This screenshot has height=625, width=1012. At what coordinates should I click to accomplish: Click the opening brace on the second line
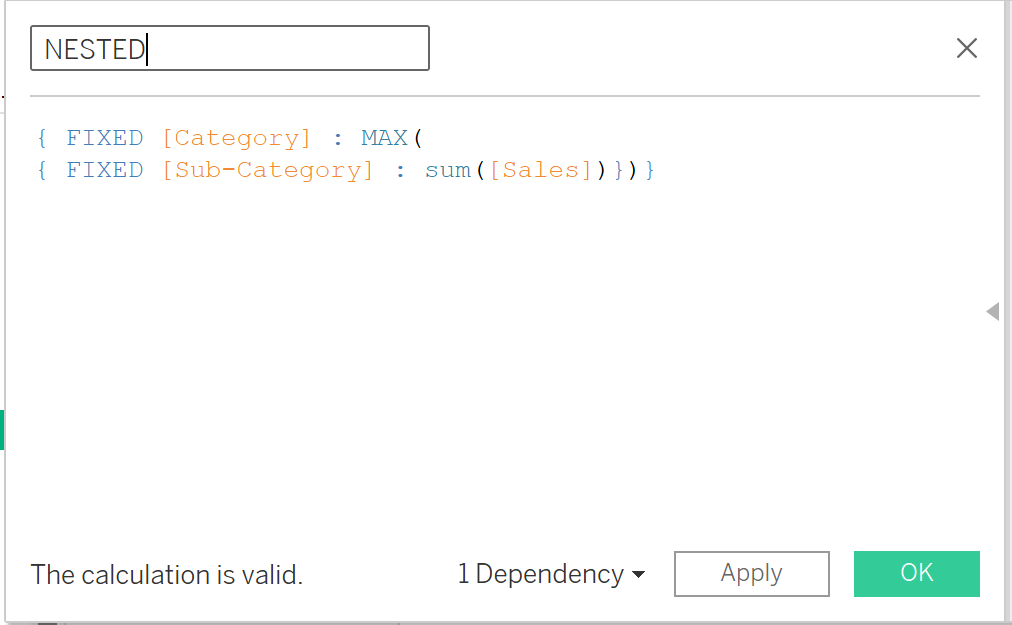click(x=42, y=170)
